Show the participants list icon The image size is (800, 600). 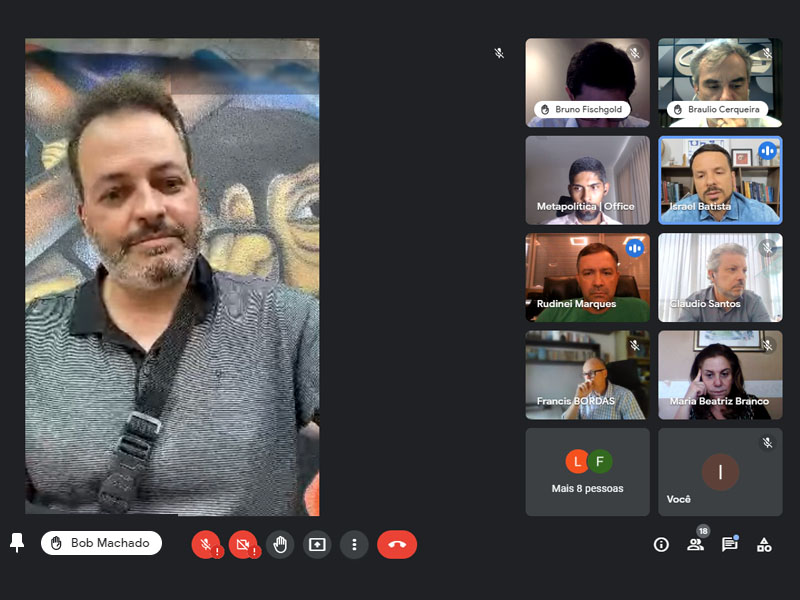(x=695, y=544)
